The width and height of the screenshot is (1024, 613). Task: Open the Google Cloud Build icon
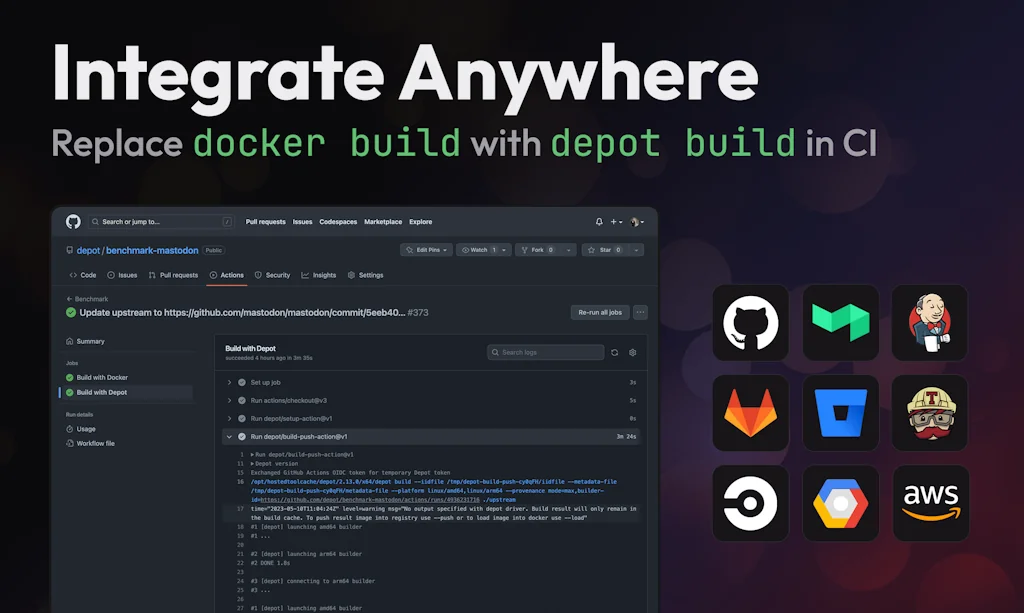841,502
